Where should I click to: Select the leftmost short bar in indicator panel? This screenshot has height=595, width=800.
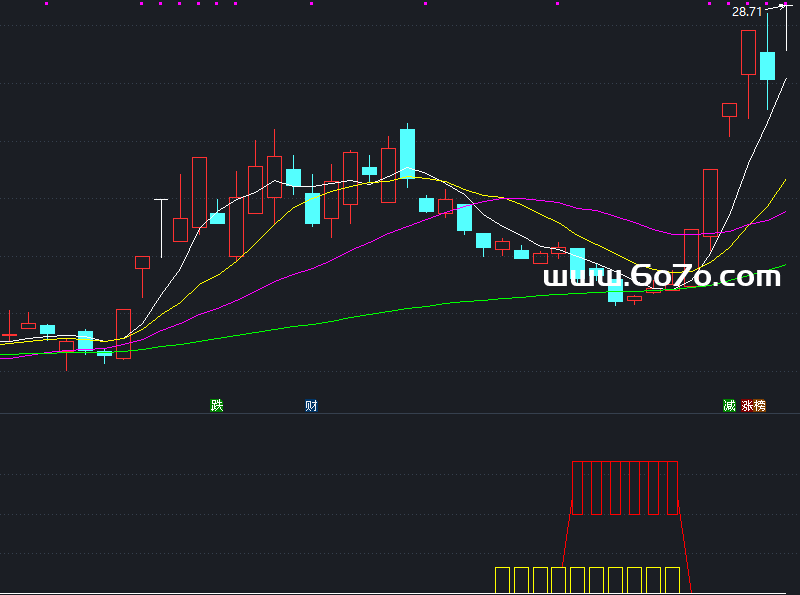click(x=502, y=579)
